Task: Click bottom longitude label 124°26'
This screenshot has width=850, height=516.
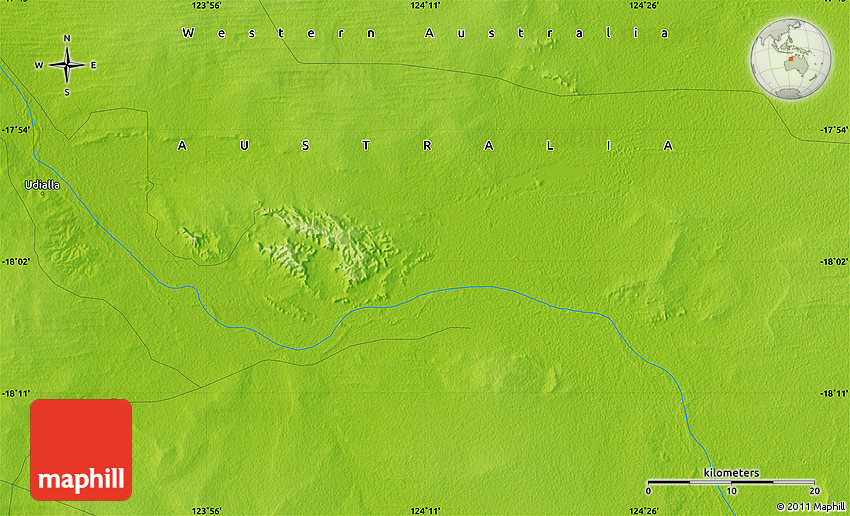Action: coord(643,511)
